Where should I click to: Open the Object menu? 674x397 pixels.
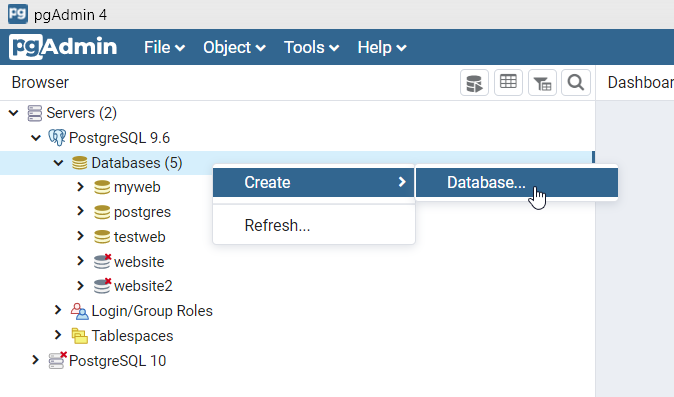[x=234, y=47]
